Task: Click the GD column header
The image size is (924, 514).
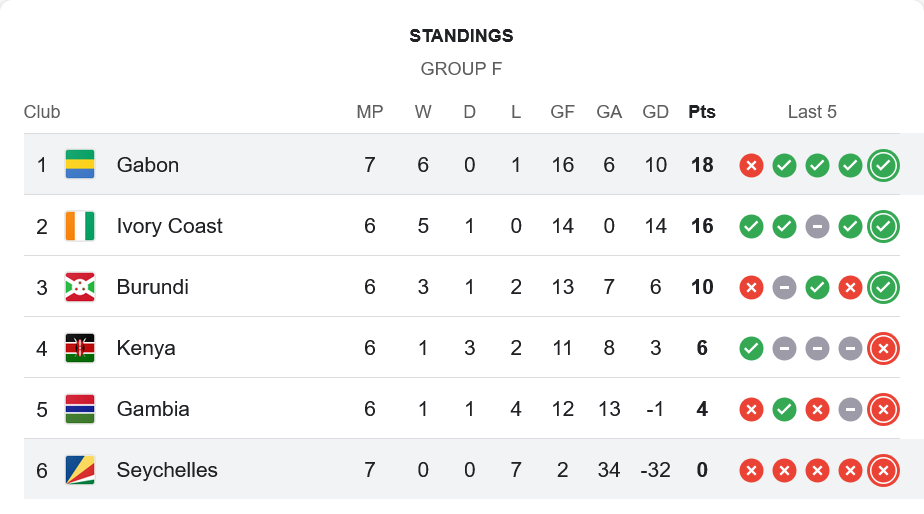Action: click(x=656, y=112)
